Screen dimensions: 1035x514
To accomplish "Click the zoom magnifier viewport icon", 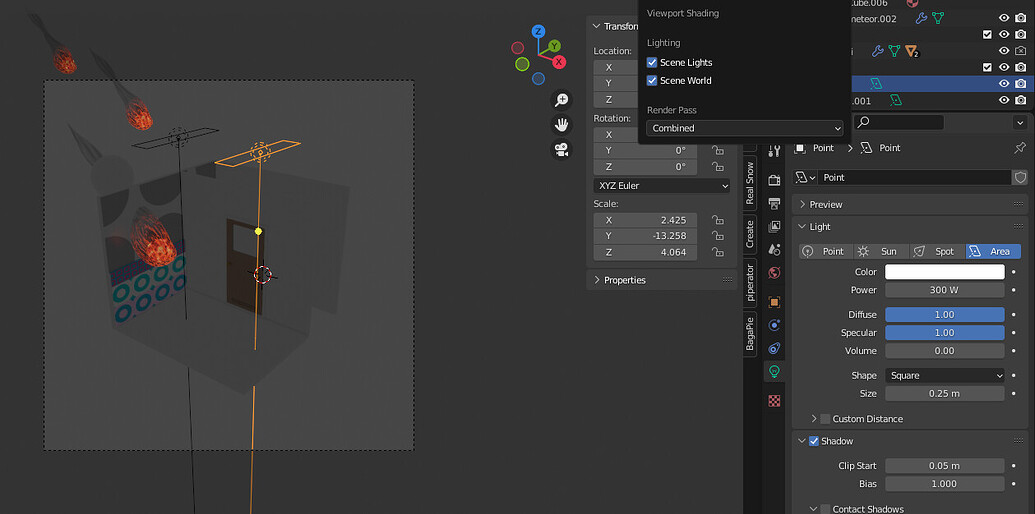I will pos(562,100).
